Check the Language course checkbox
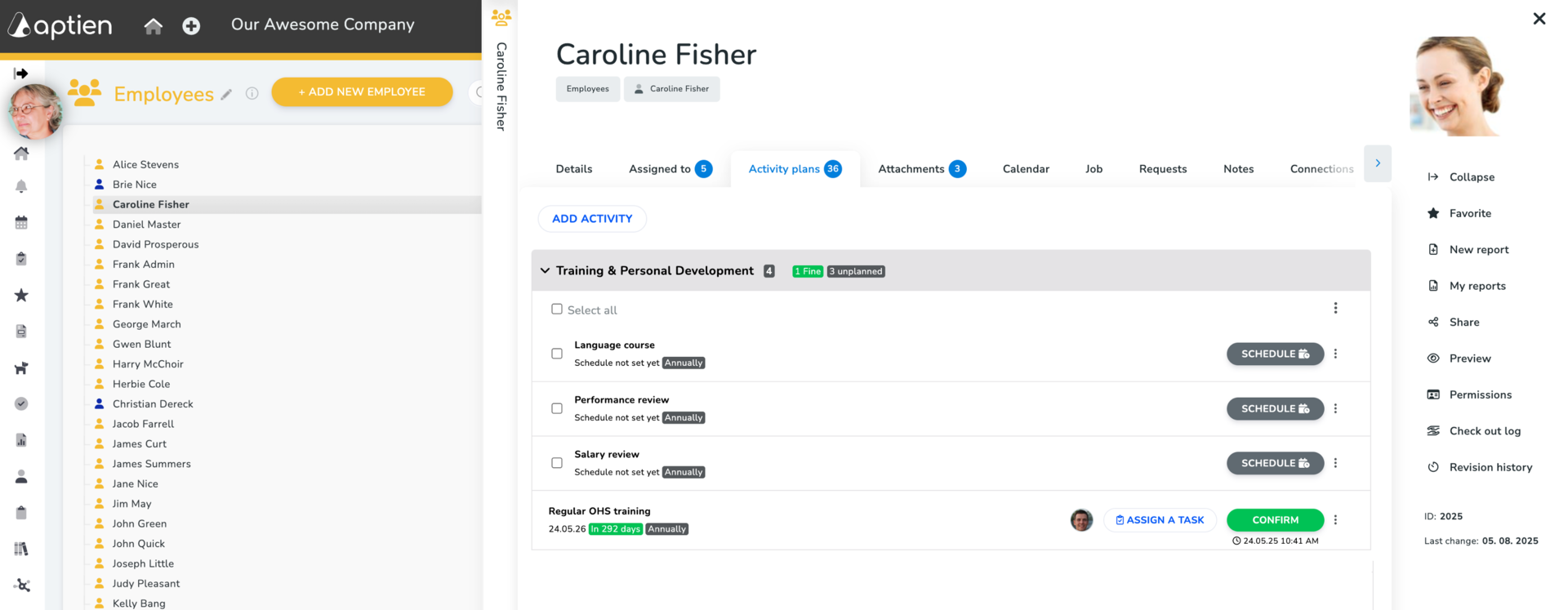Image resolution: width=1568 pixels, height=610 pixels. point(557,354)
